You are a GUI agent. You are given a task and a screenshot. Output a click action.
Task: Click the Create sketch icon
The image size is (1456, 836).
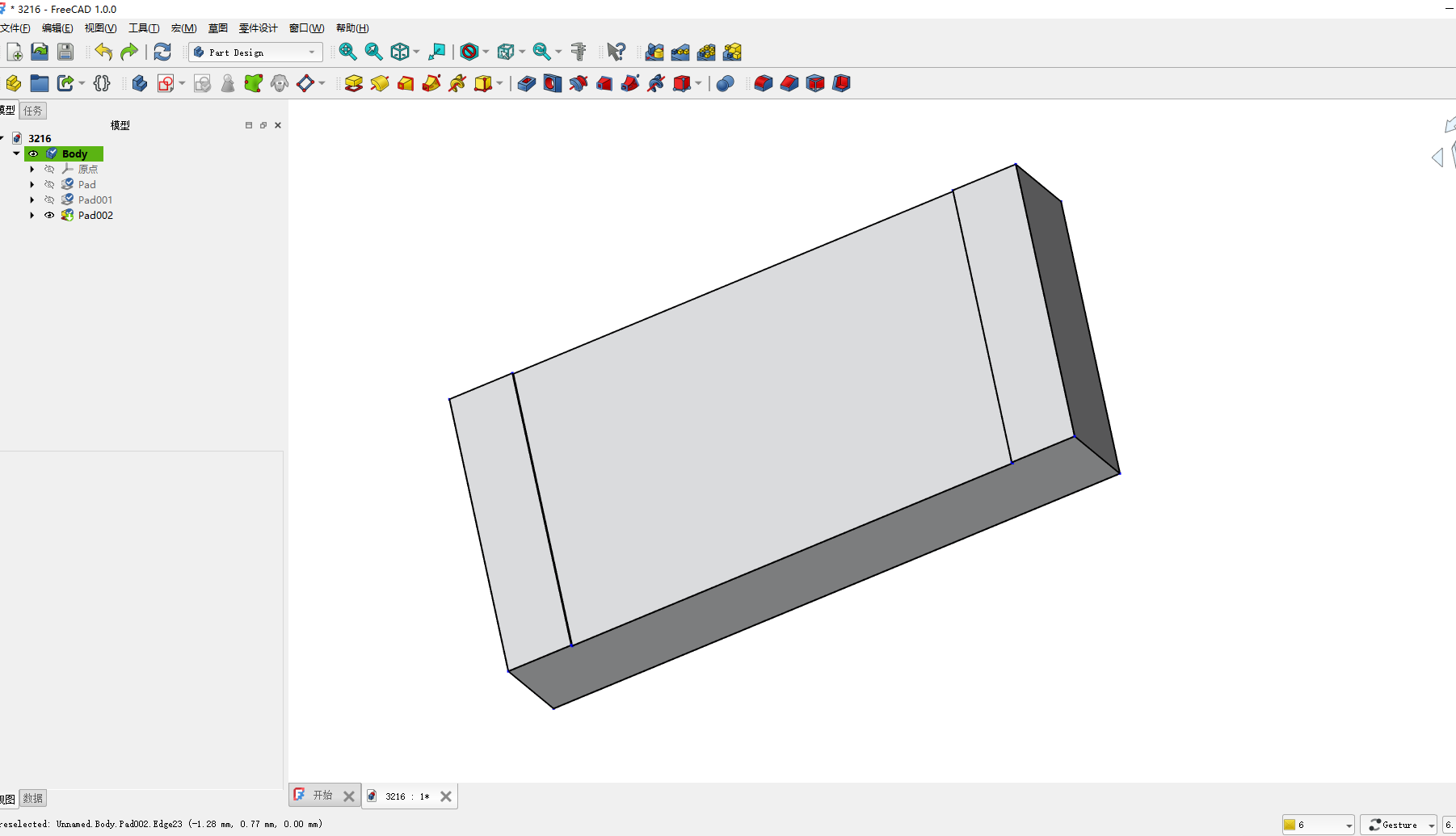166,83
